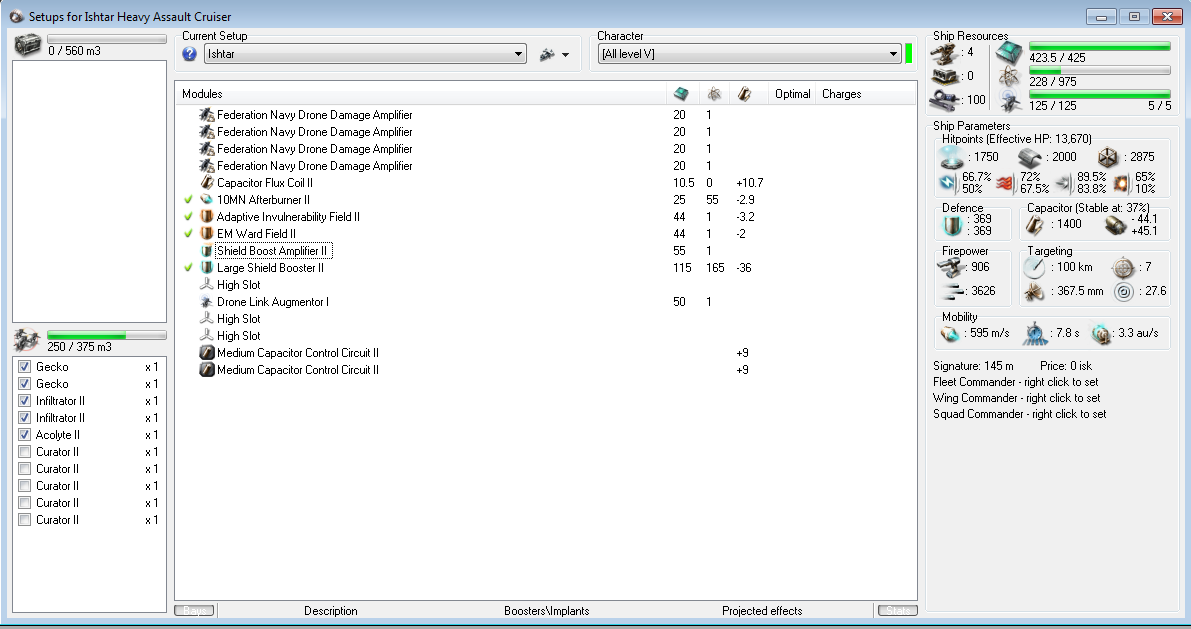Open the Character All level V dropdown
1191x629 pixels.
[x=892, y=54]
